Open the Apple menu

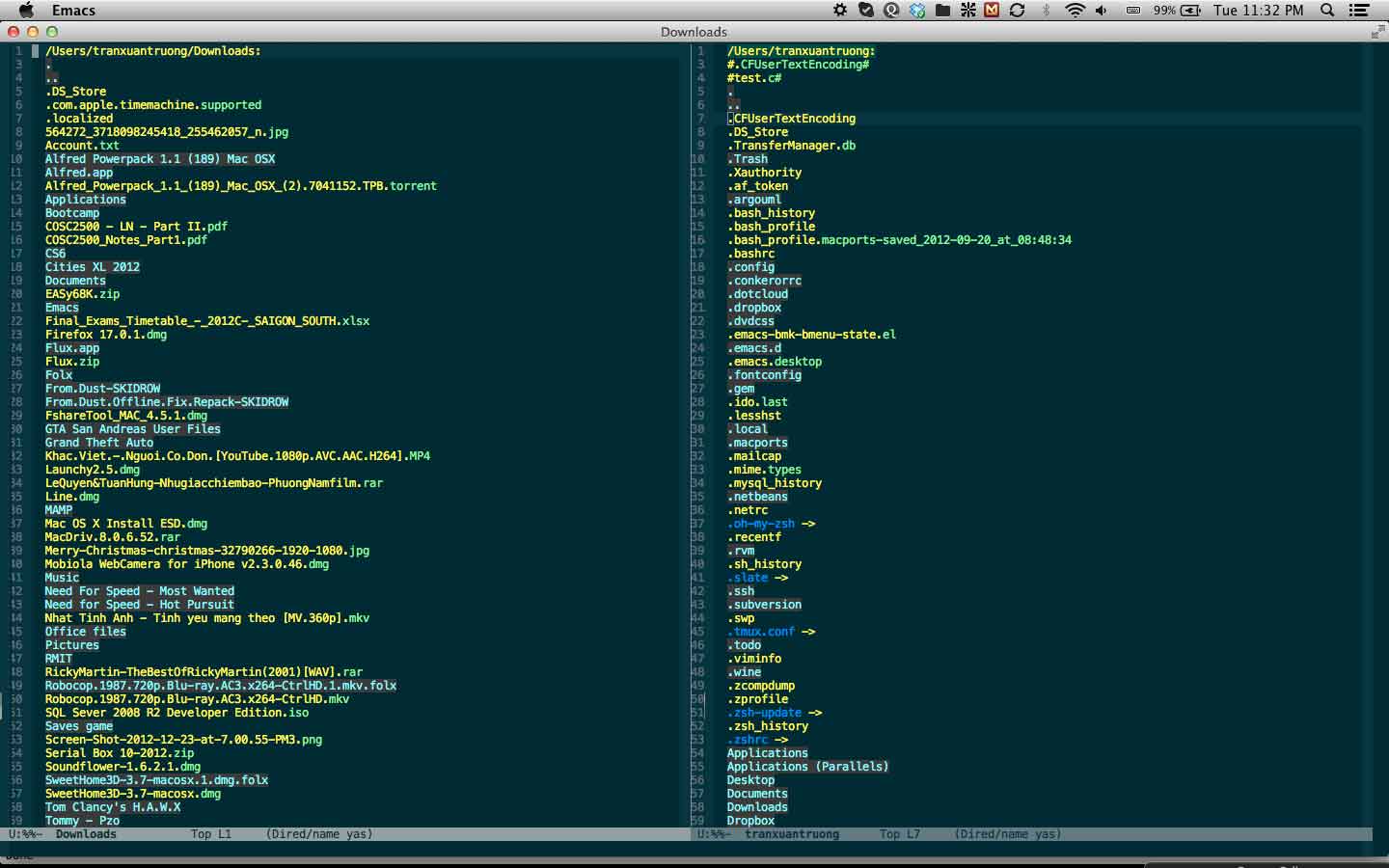click(26, 11)
